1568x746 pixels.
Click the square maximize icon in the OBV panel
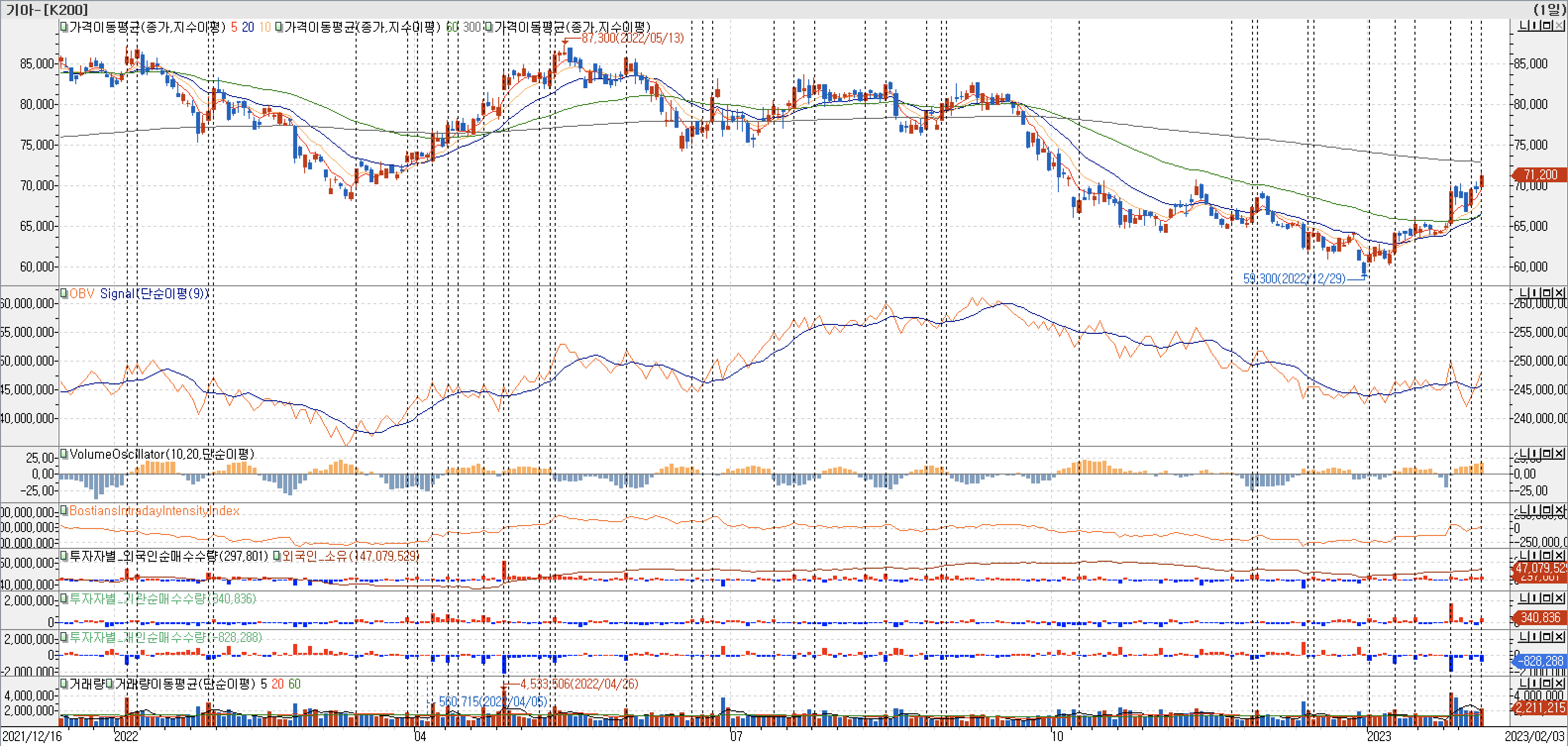coord(1547,293)
